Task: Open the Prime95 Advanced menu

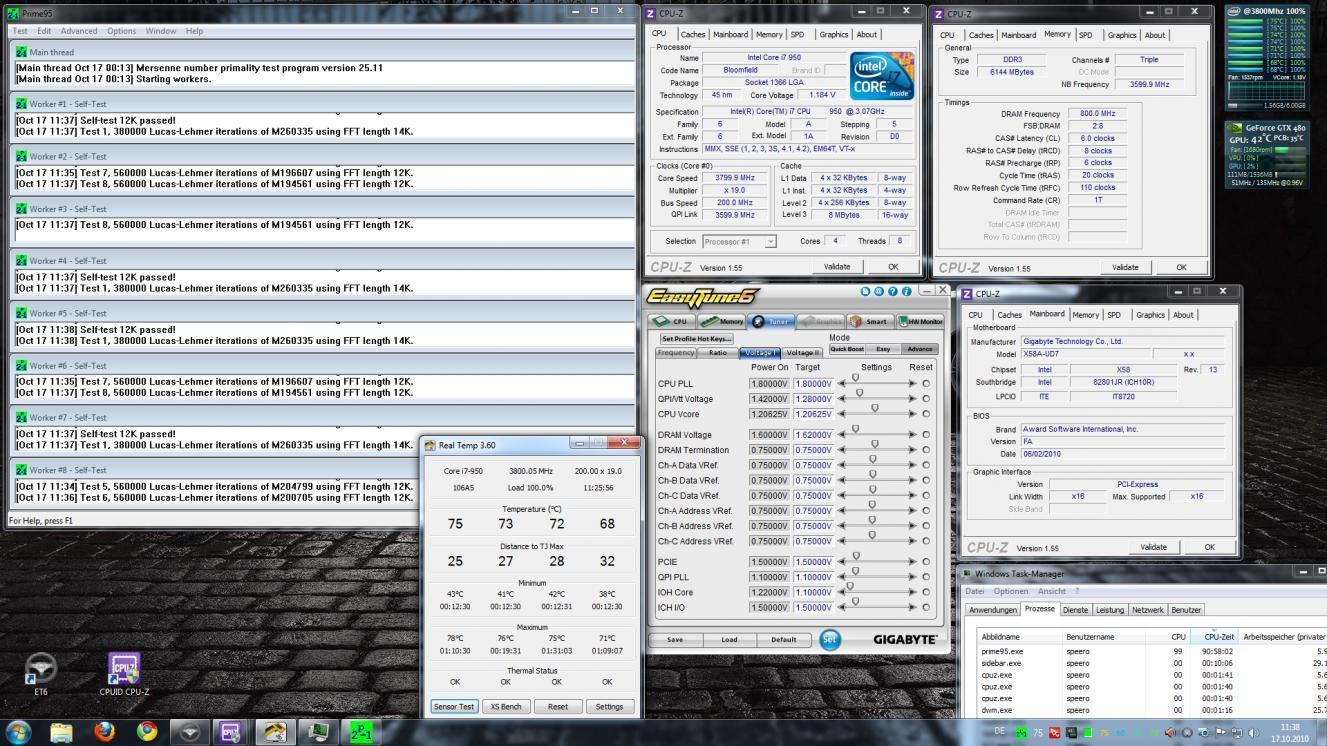Action: click(79, 31)
